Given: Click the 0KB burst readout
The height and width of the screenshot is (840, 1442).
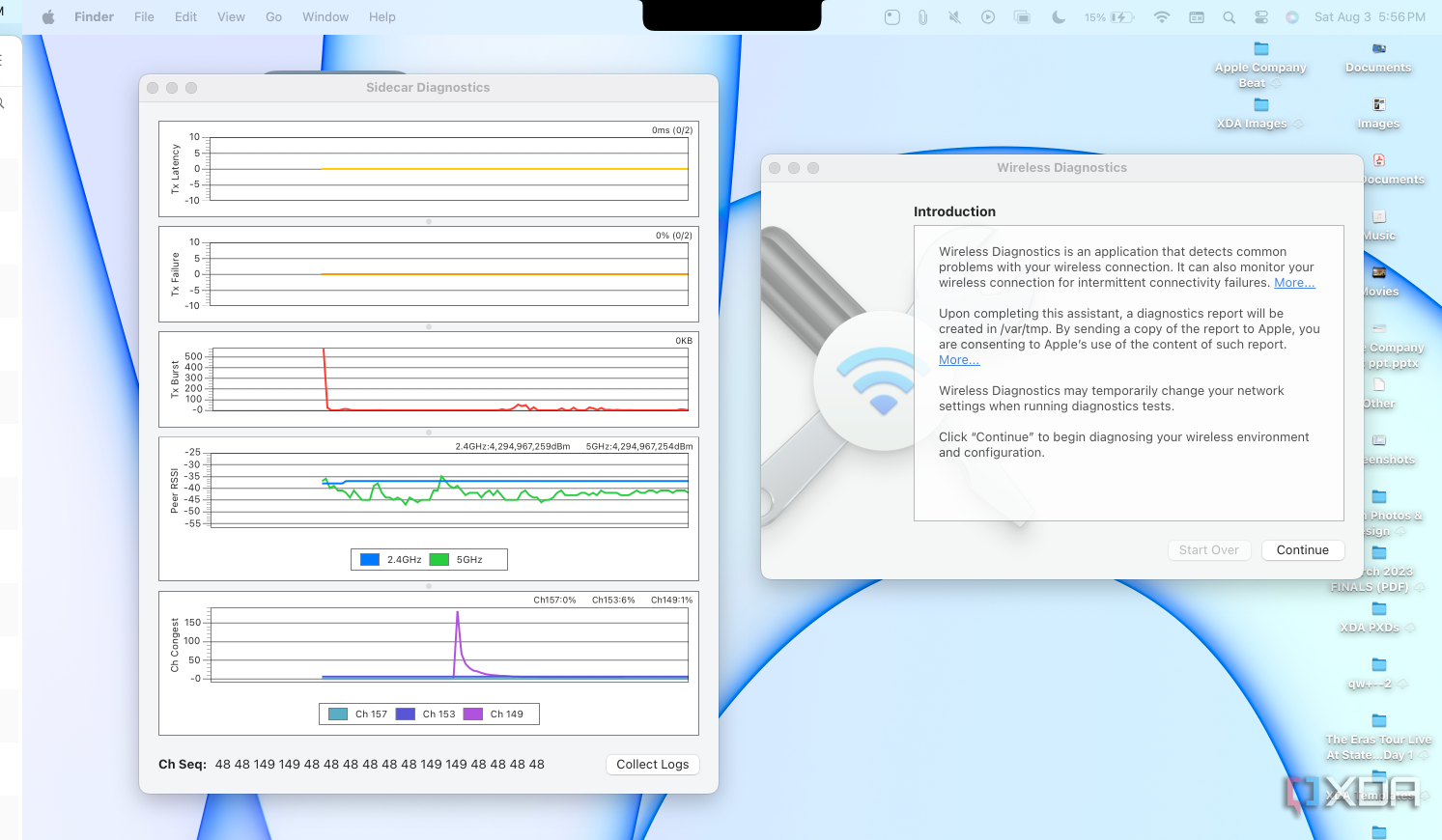Looking at the screenshot, I should coord(684,341).
